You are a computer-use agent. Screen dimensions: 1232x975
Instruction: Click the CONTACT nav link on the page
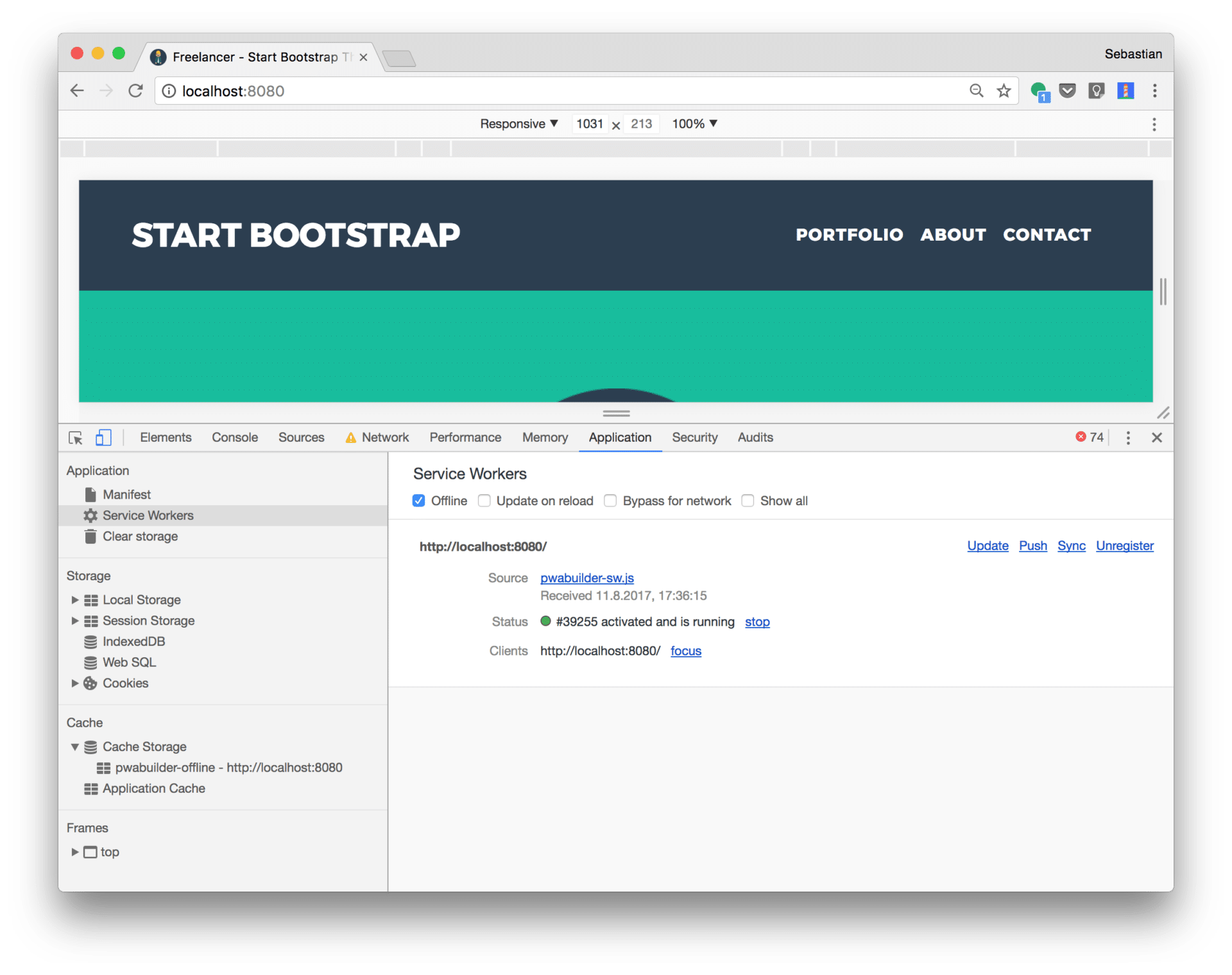pyautogui.click(x=1047, y=235)
